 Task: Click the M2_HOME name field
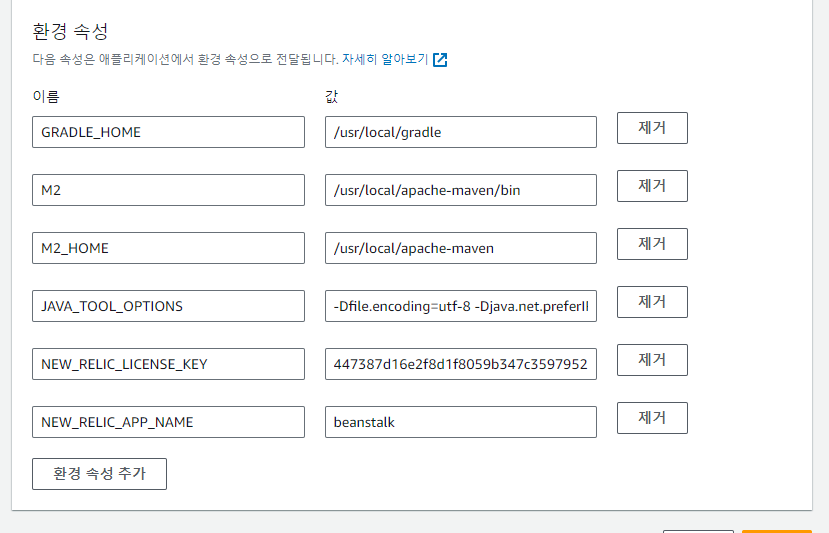click(x=168, y=248)
